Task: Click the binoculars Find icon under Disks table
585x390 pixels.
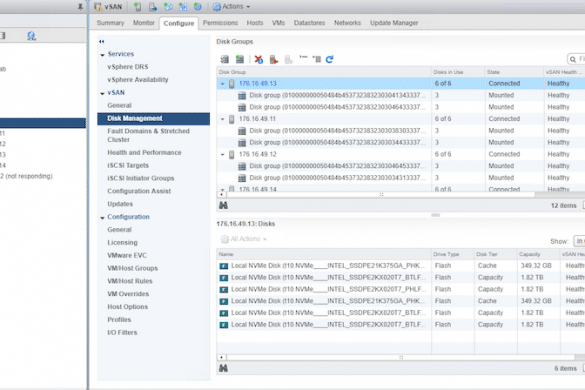Action: click(x=223, y=368)
